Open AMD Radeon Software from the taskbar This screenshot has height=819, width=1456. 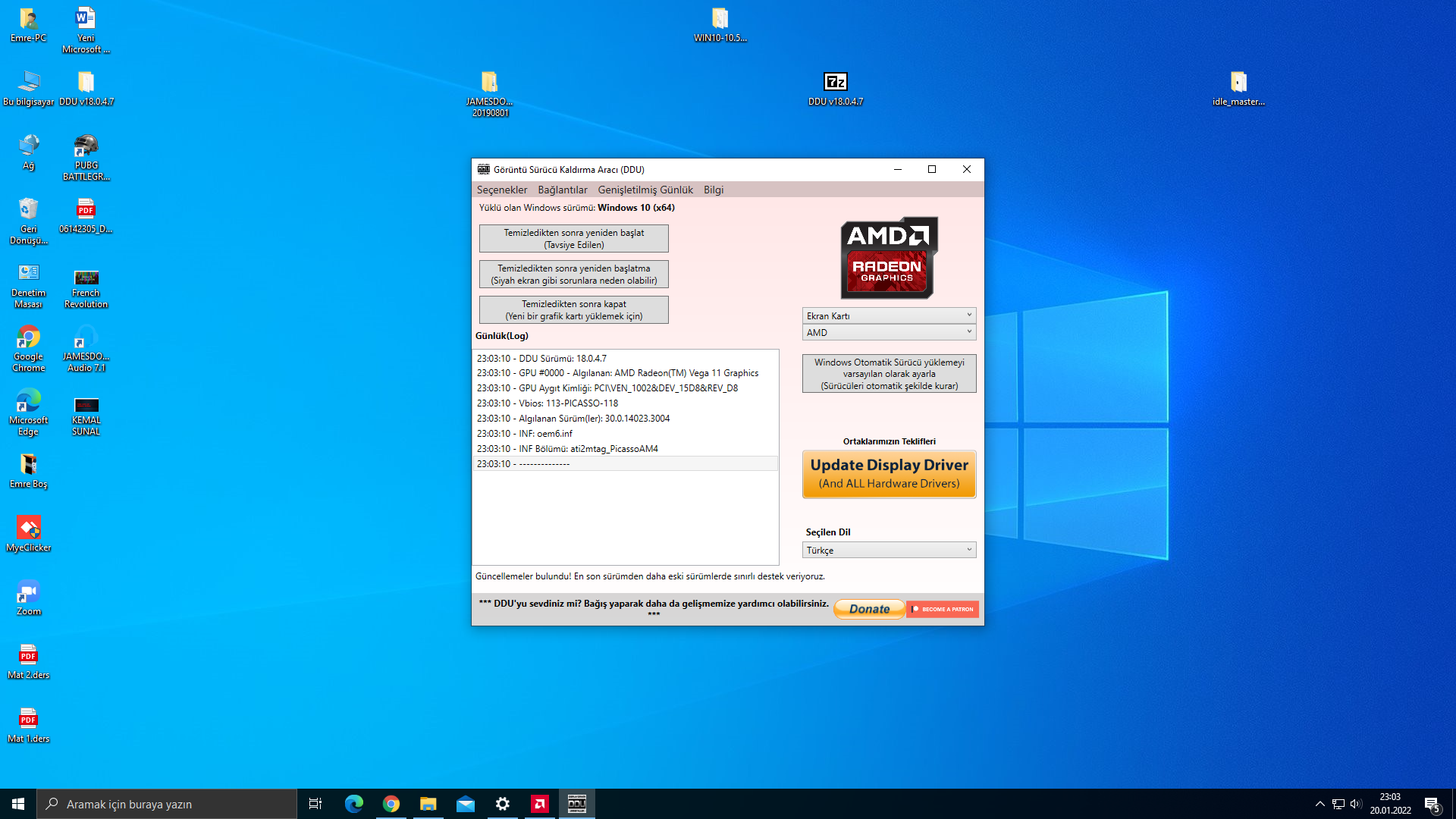coord(539,804)
